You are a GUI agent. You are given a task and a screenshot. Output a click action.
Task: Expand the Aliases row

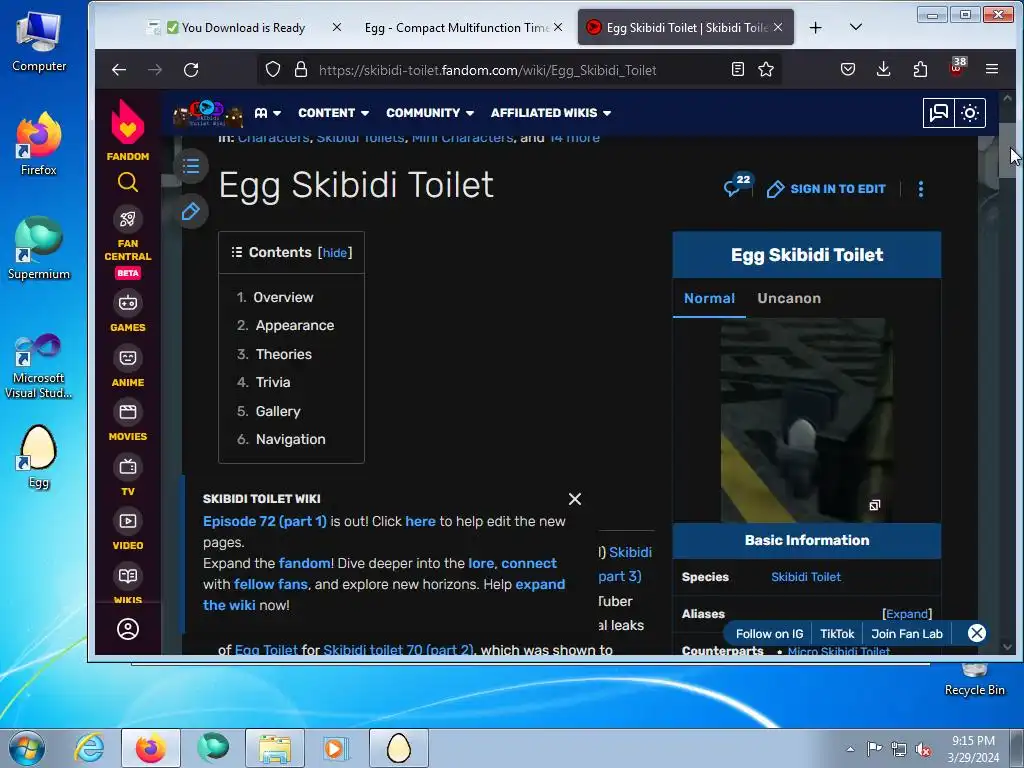[907, 614]
